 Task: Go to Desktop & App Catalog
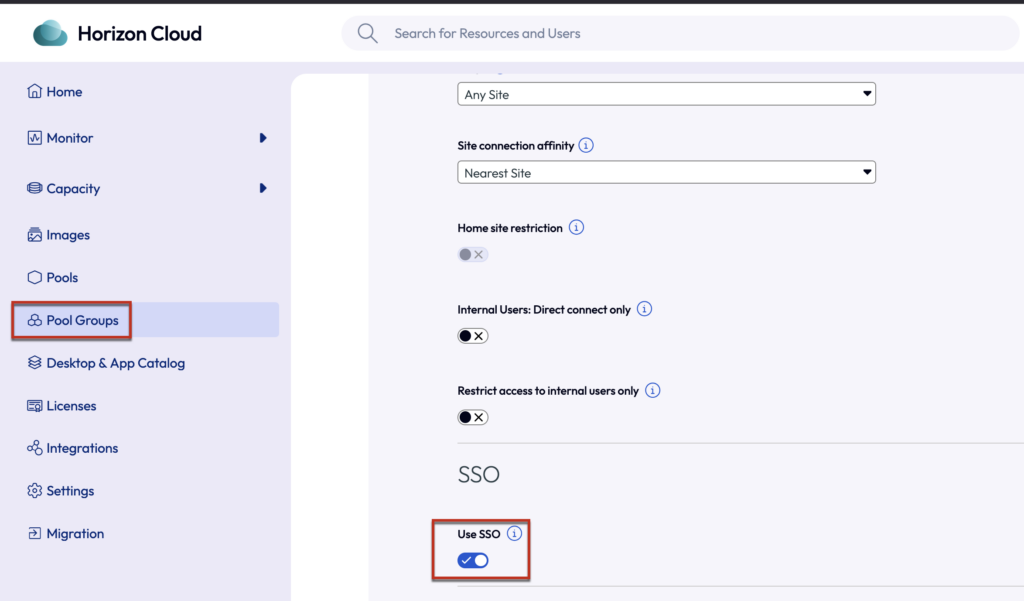coord(115,363)
